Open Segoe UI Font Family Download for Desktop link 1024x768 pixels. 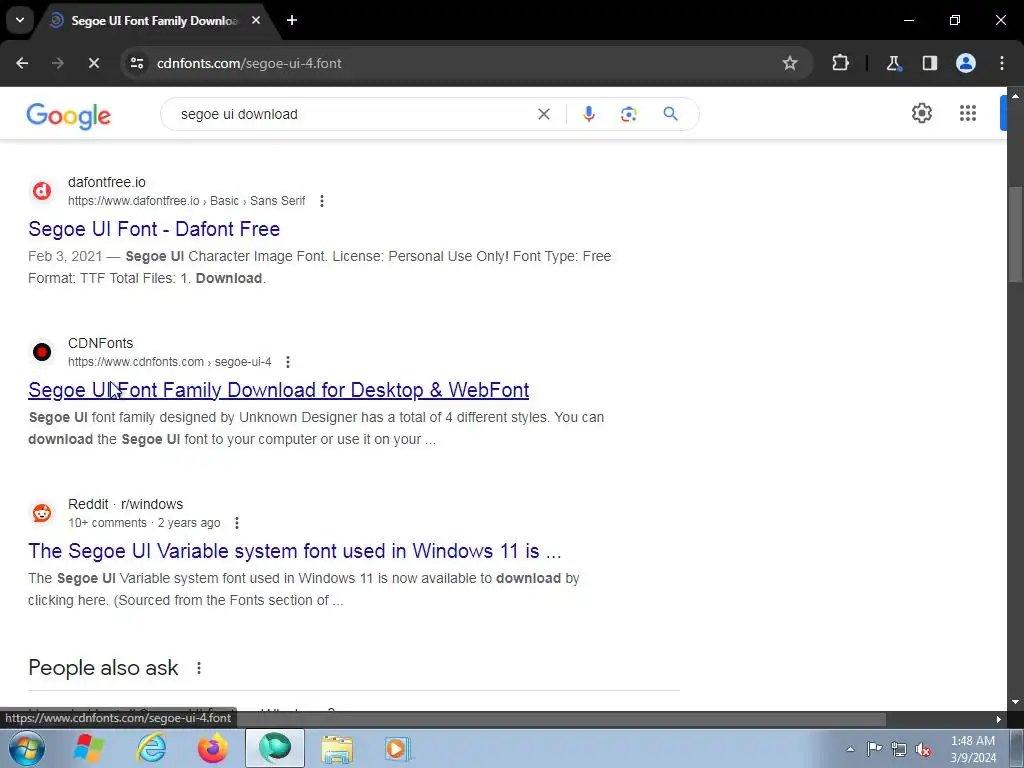(x=278, y=390)
